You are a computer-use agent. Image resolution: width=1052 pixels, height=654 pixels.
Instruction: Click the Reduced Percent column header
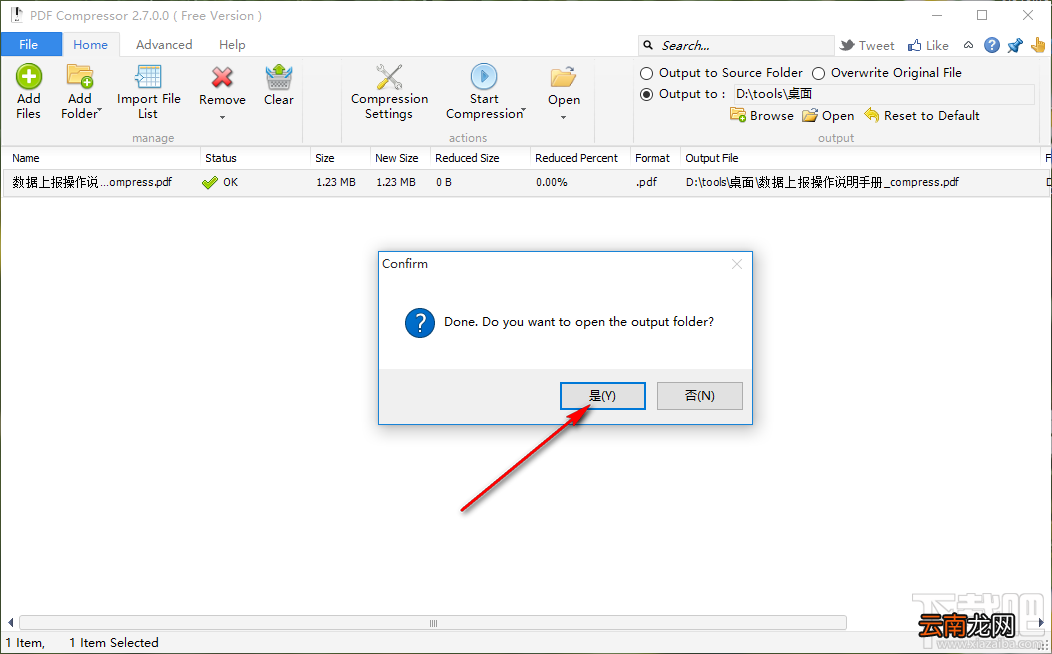point(580,158)
